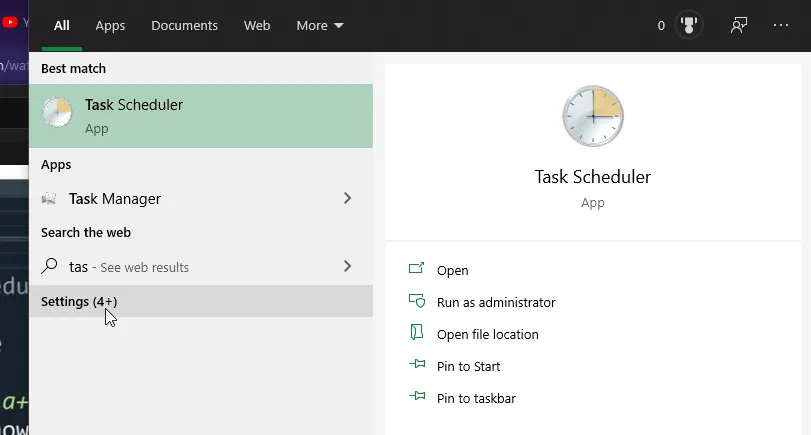Switch to the Web search tab
This screenshot has height=435, width=811.
pos(257,25)
